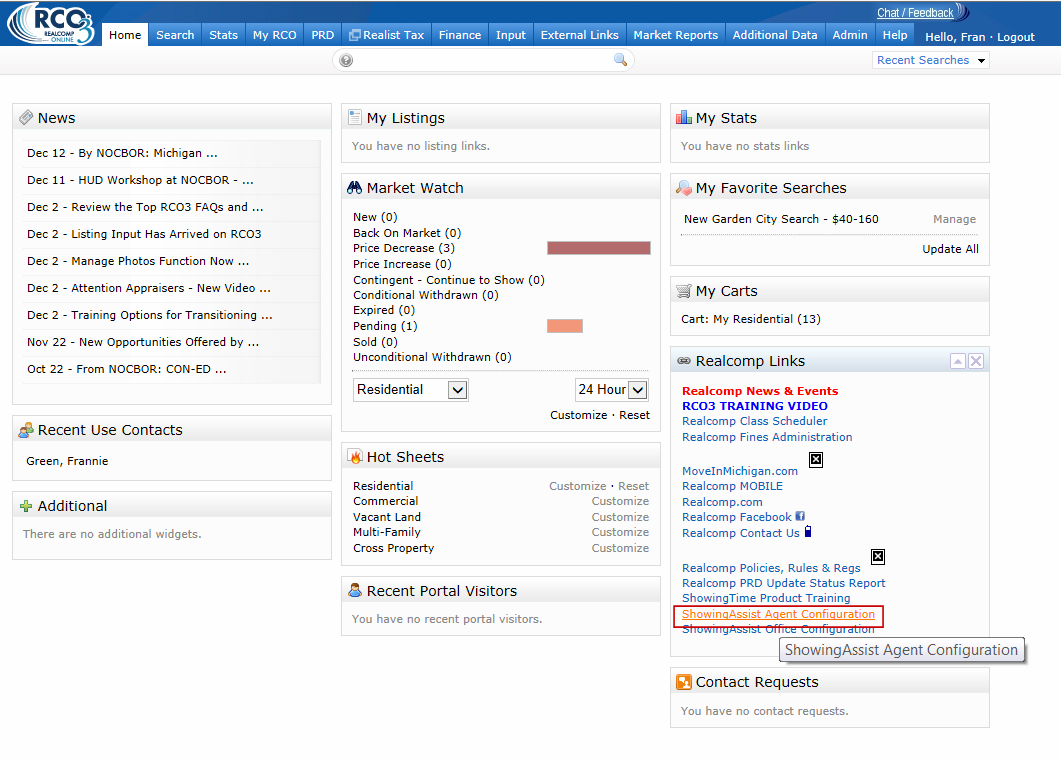Viewport: 1061px width, 759px height.
Task: Click the Pending orange bar
Action: tap(565, 326)
